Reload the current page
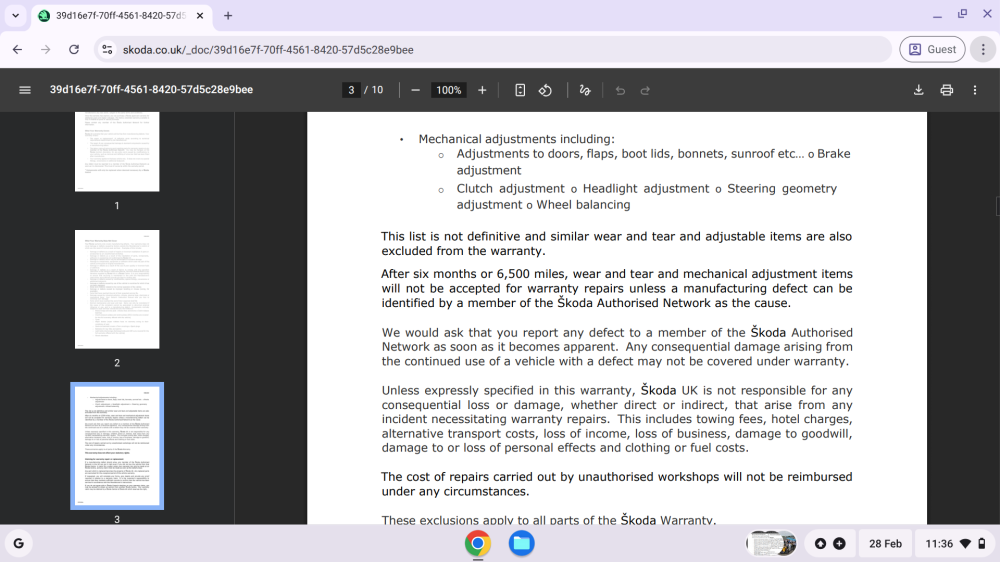 [x=74, y=49]
